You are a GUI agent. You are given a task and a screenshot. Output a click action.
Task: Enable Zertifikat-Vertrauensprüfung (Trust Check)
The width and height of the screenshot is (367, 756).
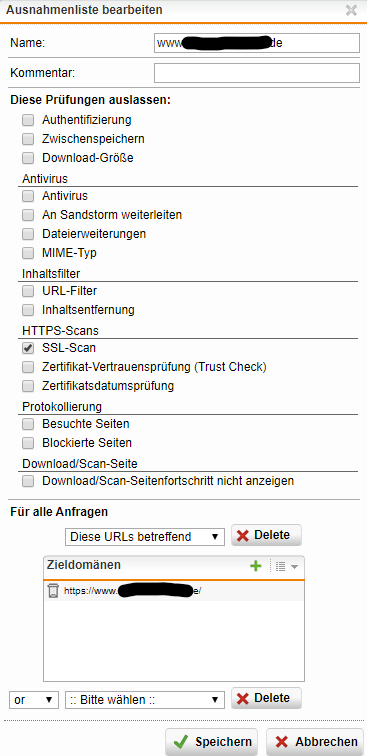tap(28, 367)
